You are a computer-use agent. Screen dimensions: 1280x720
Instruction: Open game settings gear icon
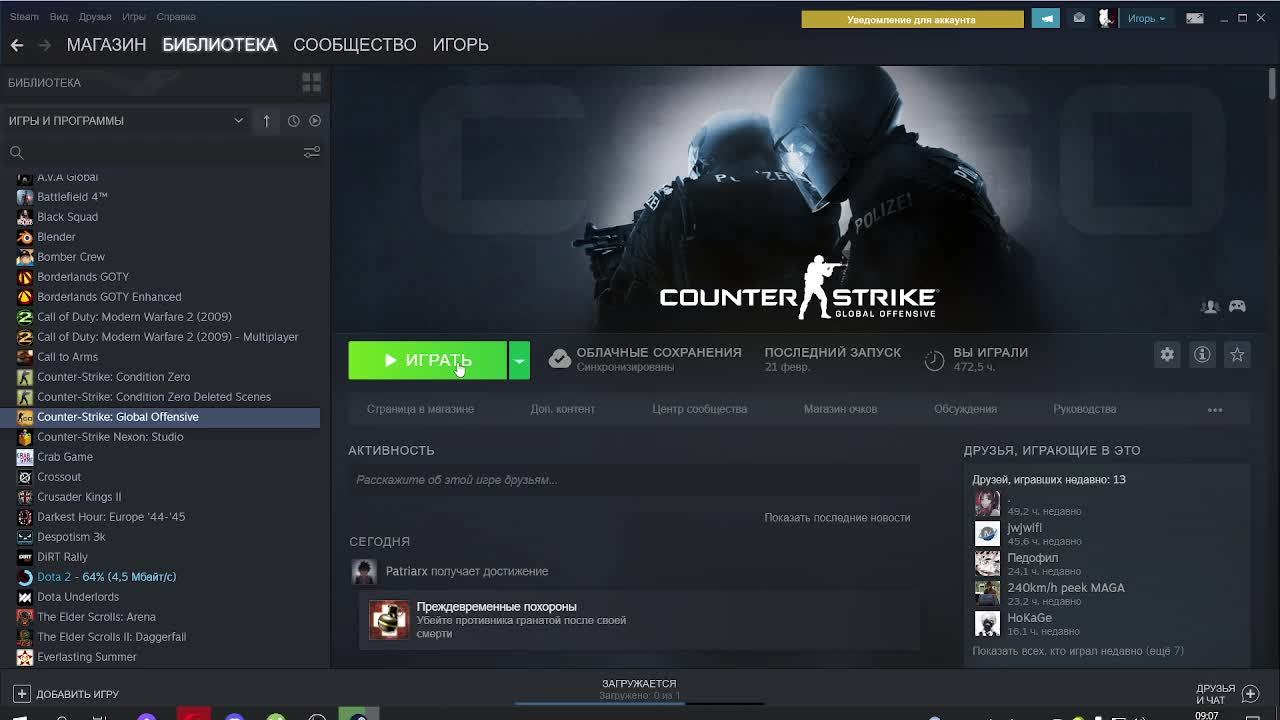point(1167,355)
